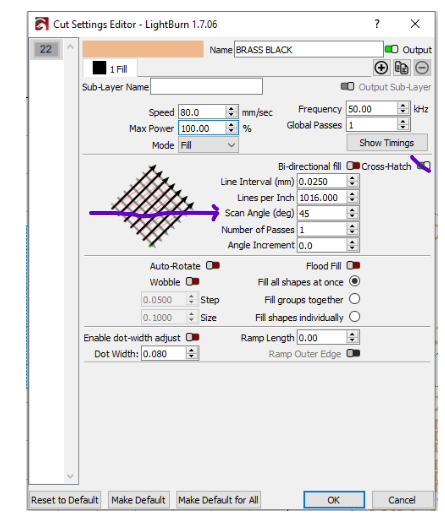The image size is (445, 519).
Task: Toggle the layer Output switch
Action: point(391,49)
